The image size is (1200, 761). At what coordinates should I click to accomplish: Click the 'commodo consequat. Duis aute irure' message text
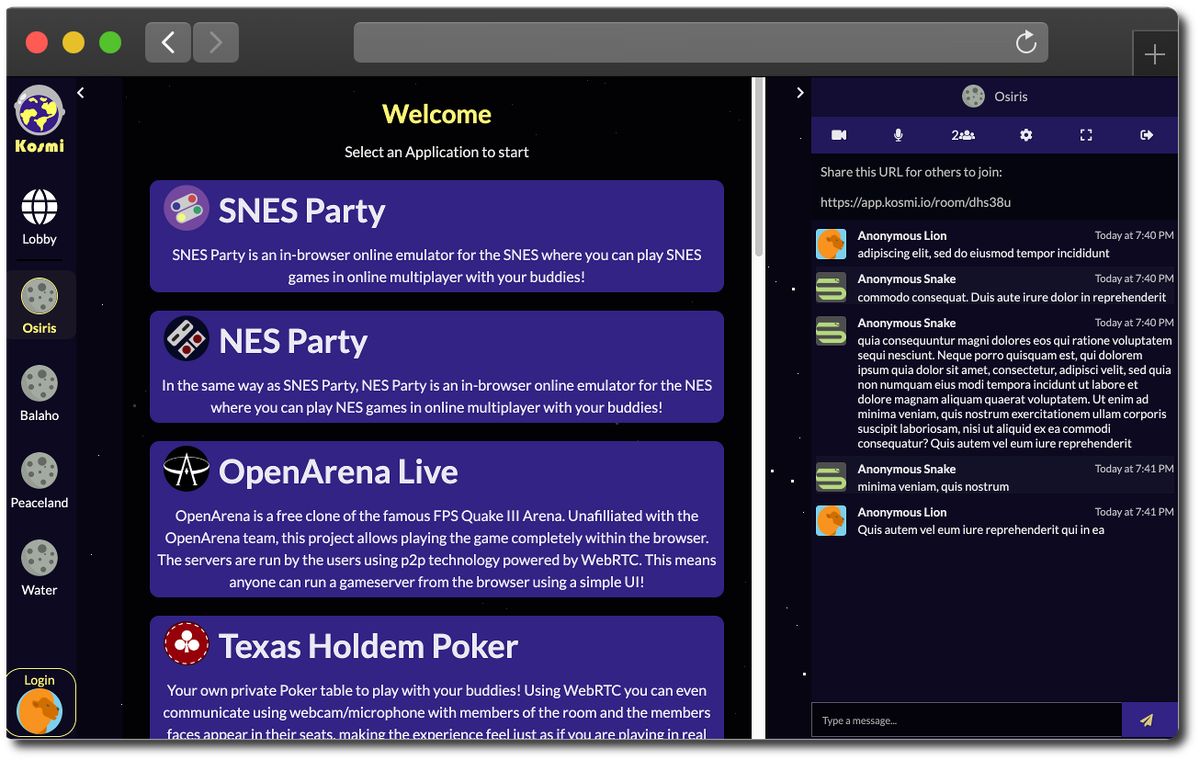(1012, 297)
